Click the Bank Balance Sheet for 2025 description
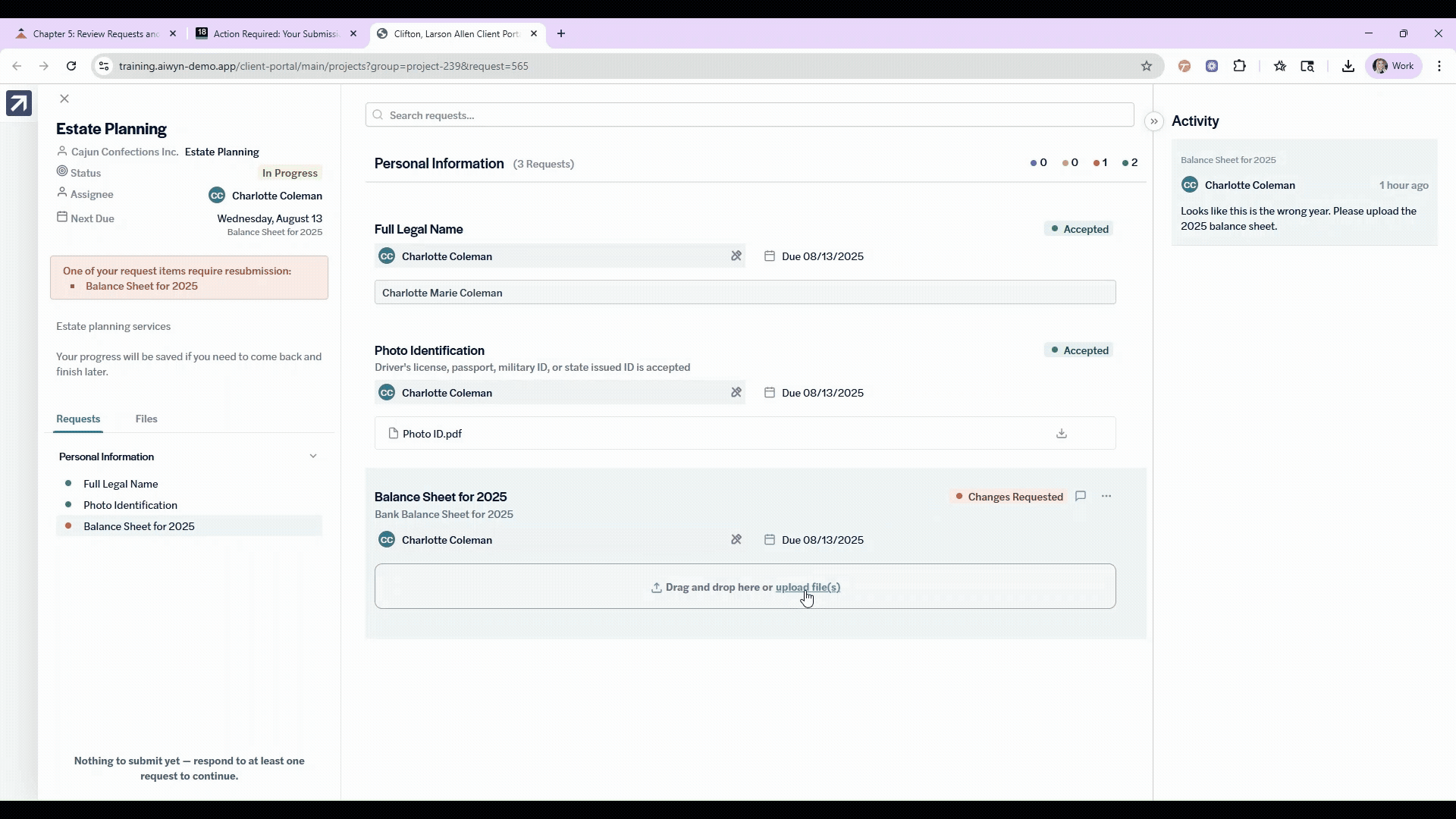Viewport: 1456px width, 819px height. (444, 514)
